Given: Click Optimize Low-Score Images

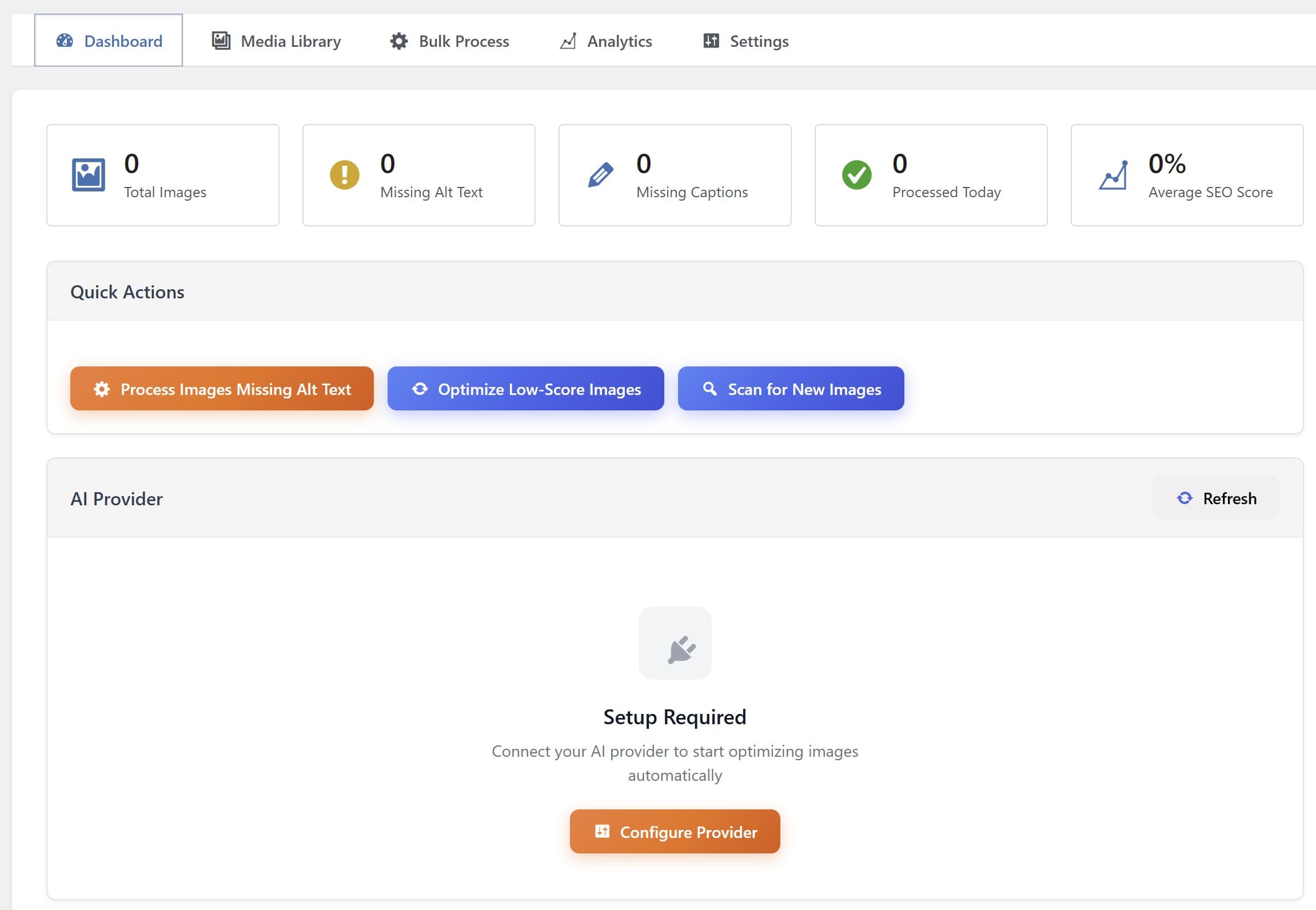Looking at the screenshot, I should click(x=526, y=389).
